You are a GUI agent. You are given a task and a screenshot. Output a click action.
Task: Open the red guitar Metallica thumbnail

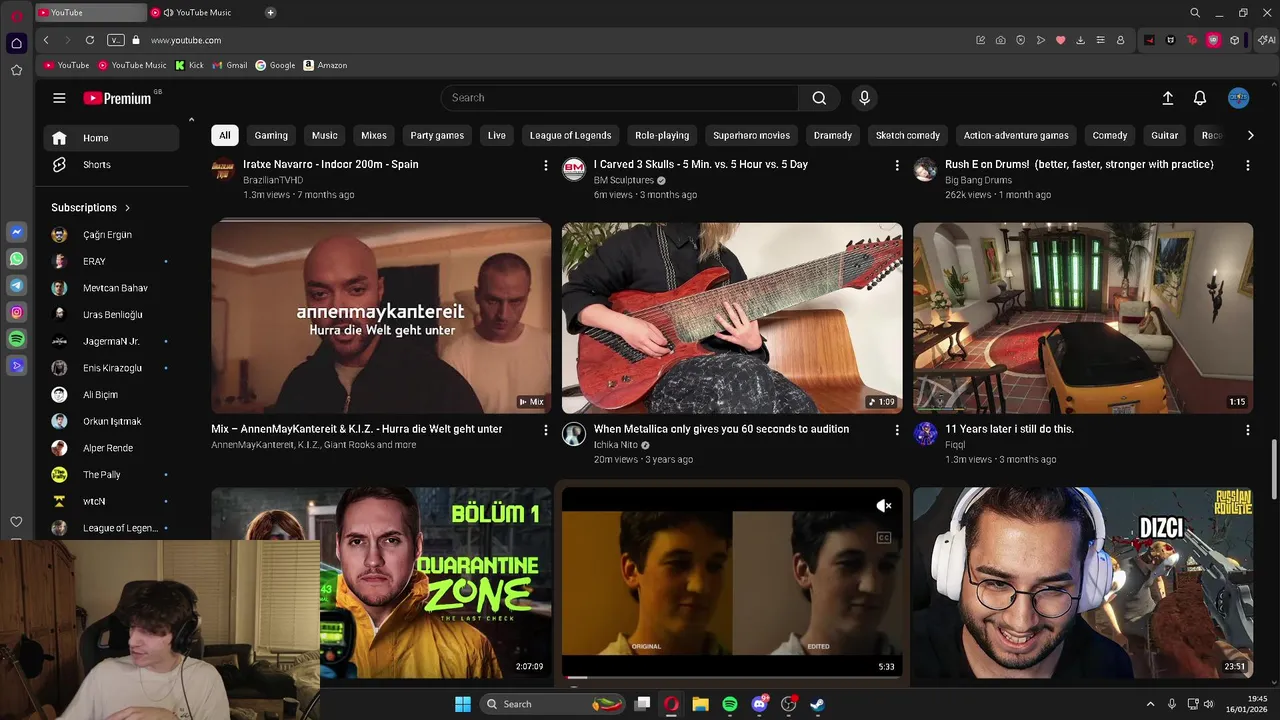(732, 318)
